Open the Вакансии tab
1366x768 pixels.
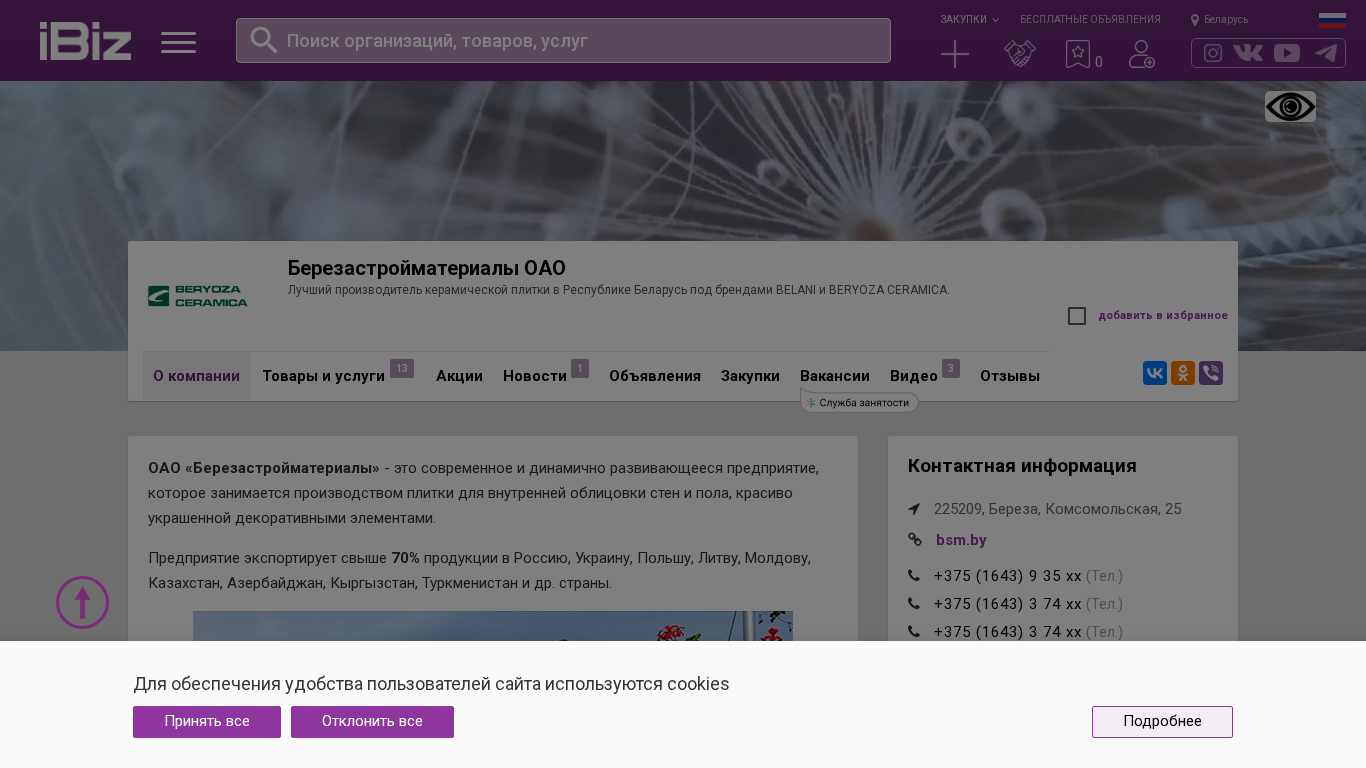[x=835, y=376]
